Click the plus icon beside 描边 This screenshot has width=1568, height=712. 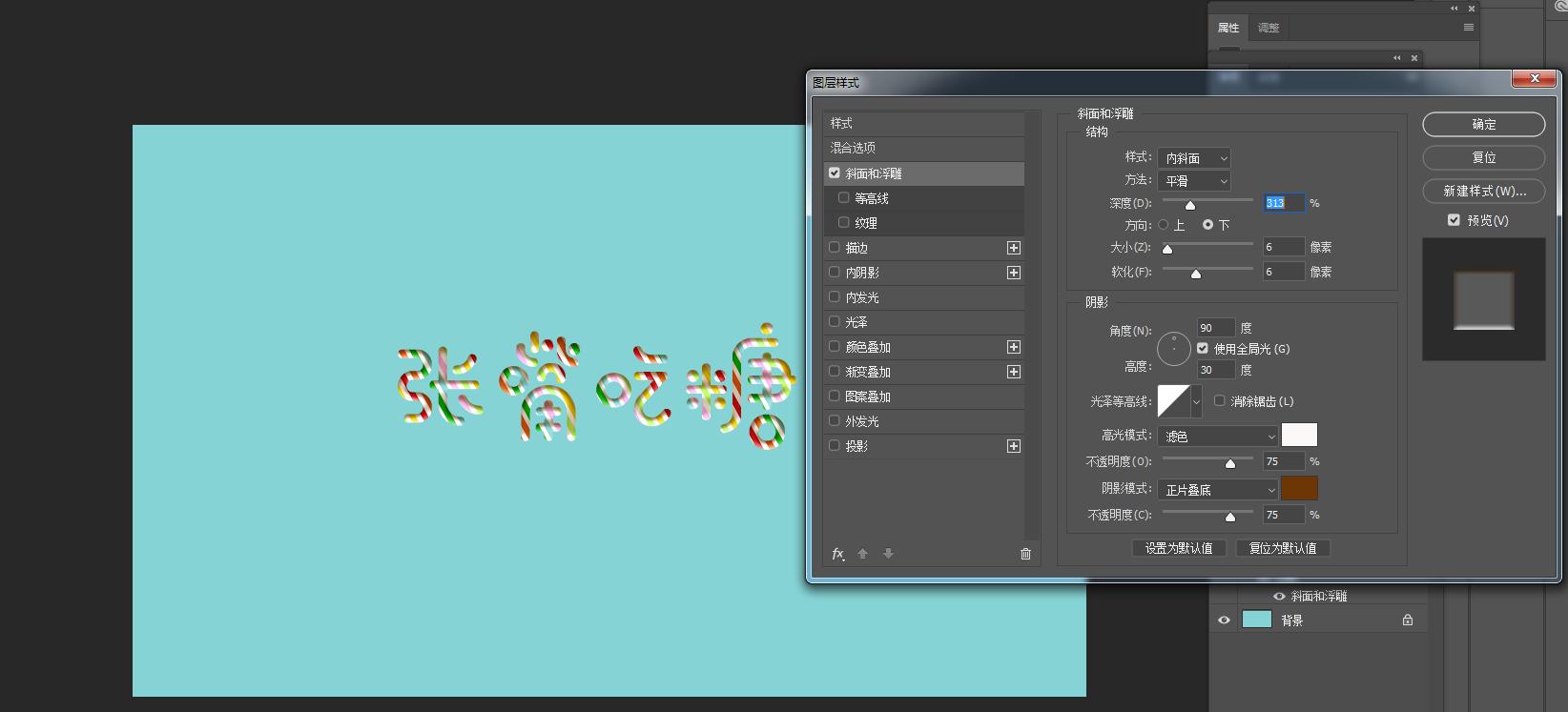pyautogui.click(x=1014, y=248)
